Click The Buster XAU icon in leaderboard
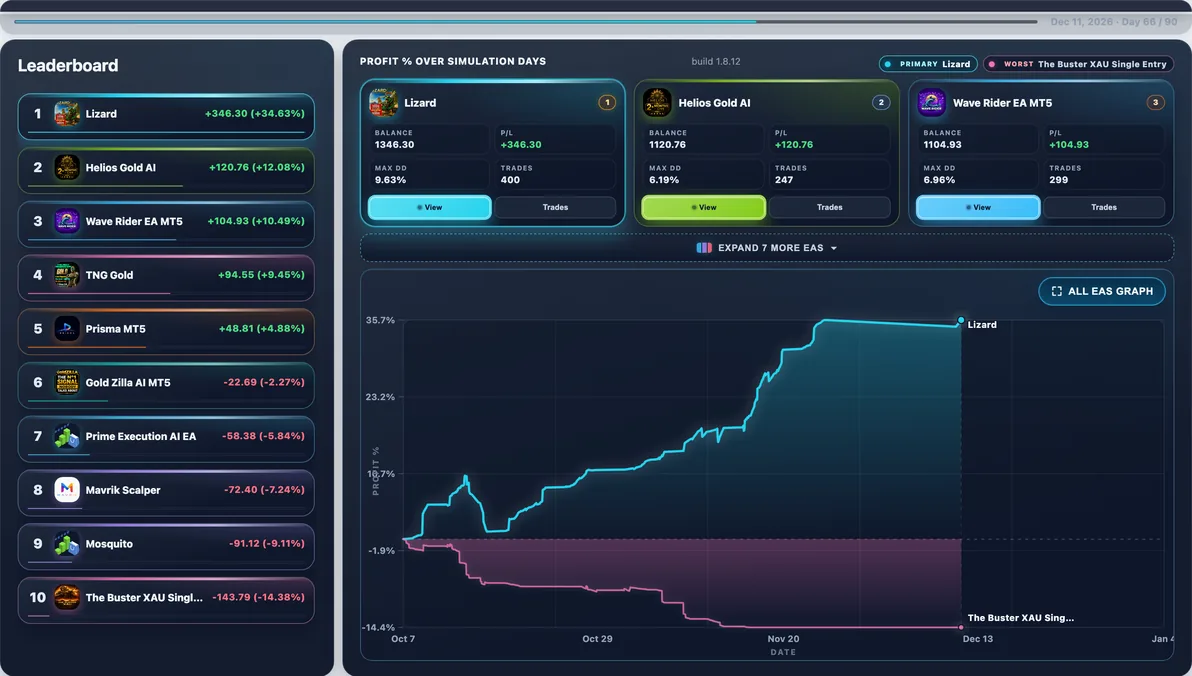Screen dimensions: 1192x676 click(67, 598)
